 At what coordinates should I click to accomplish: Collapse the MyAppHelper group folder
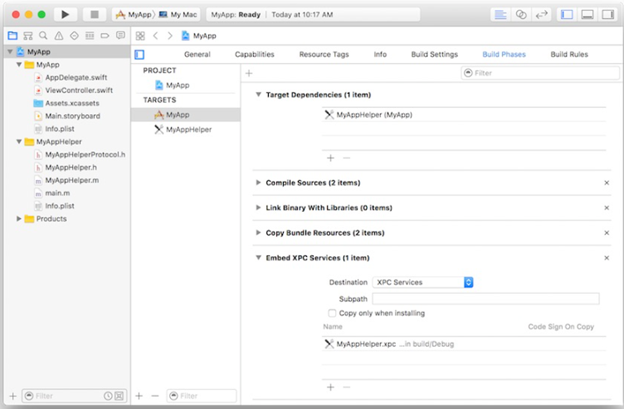tap(19, 142)
